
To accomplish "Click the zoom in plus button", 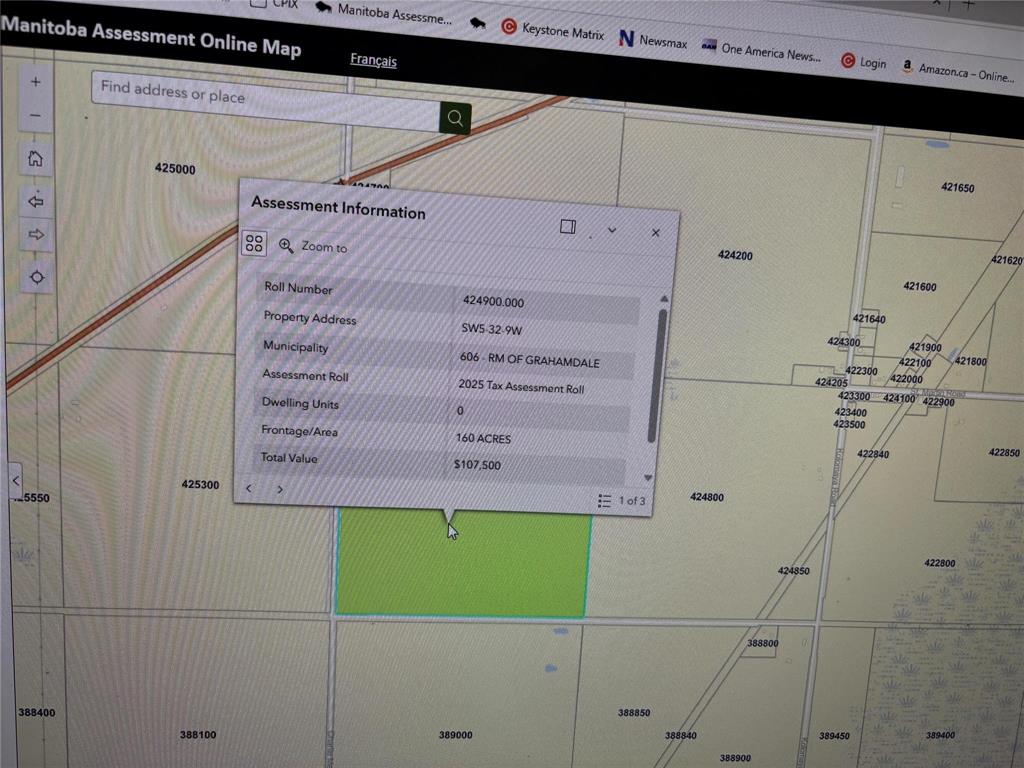I will click(35, 82).
